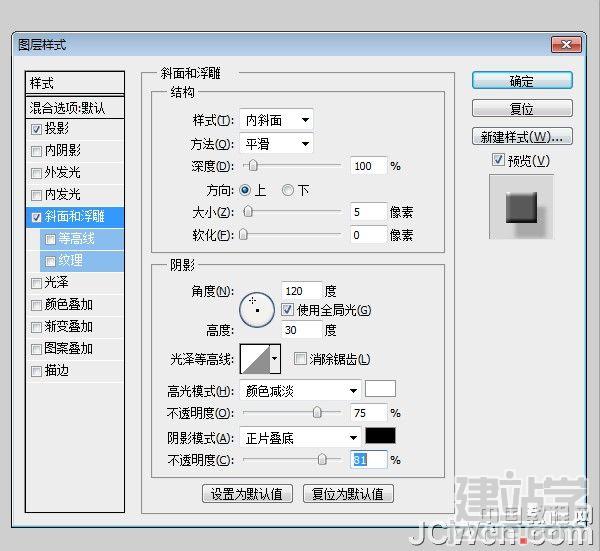
Task: Click 复位为默认值 button
Action: [348, 494]
